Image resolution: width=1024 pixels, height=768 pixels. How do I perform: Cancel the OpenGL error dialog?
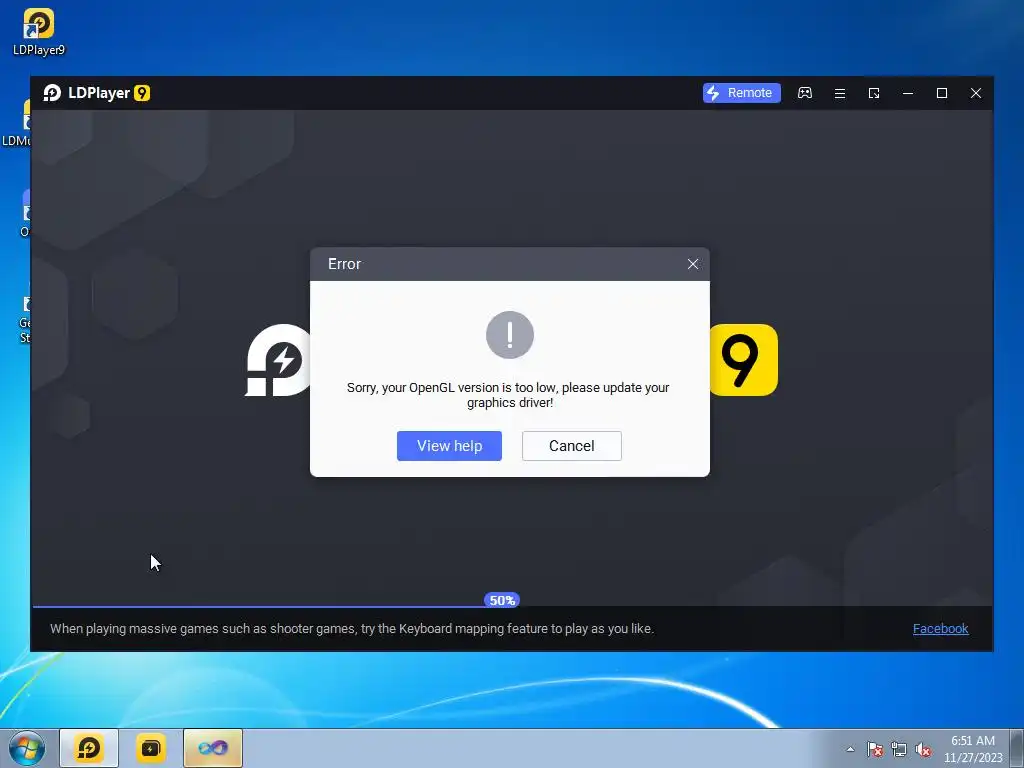(x=571, y=445)
